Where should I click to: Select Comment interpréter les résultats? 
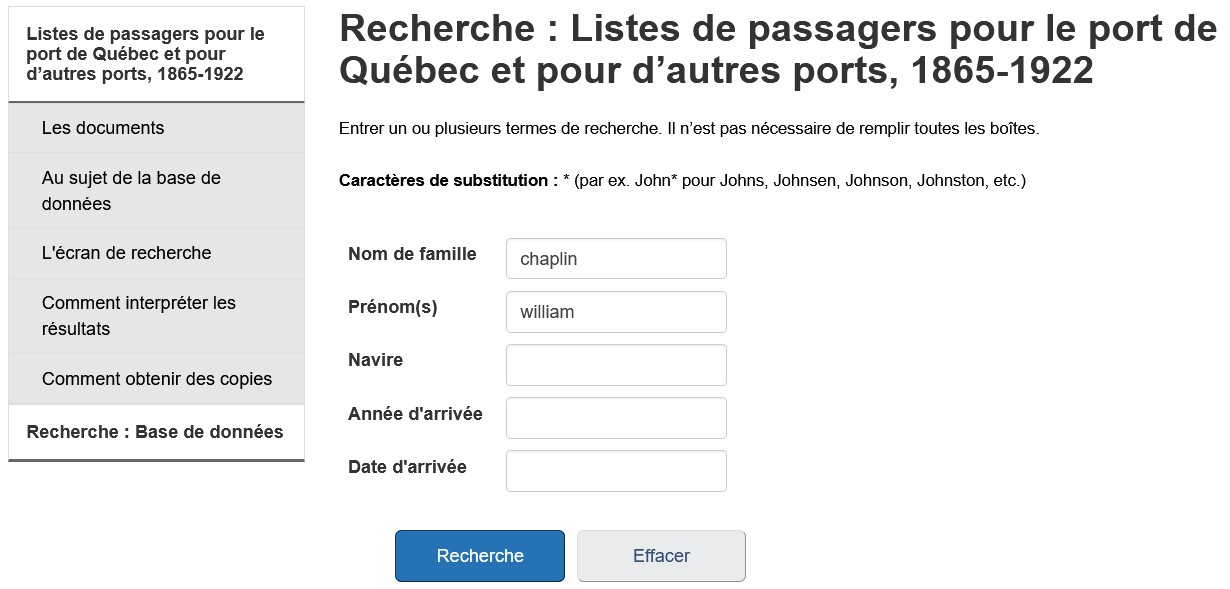pos(139,316)
